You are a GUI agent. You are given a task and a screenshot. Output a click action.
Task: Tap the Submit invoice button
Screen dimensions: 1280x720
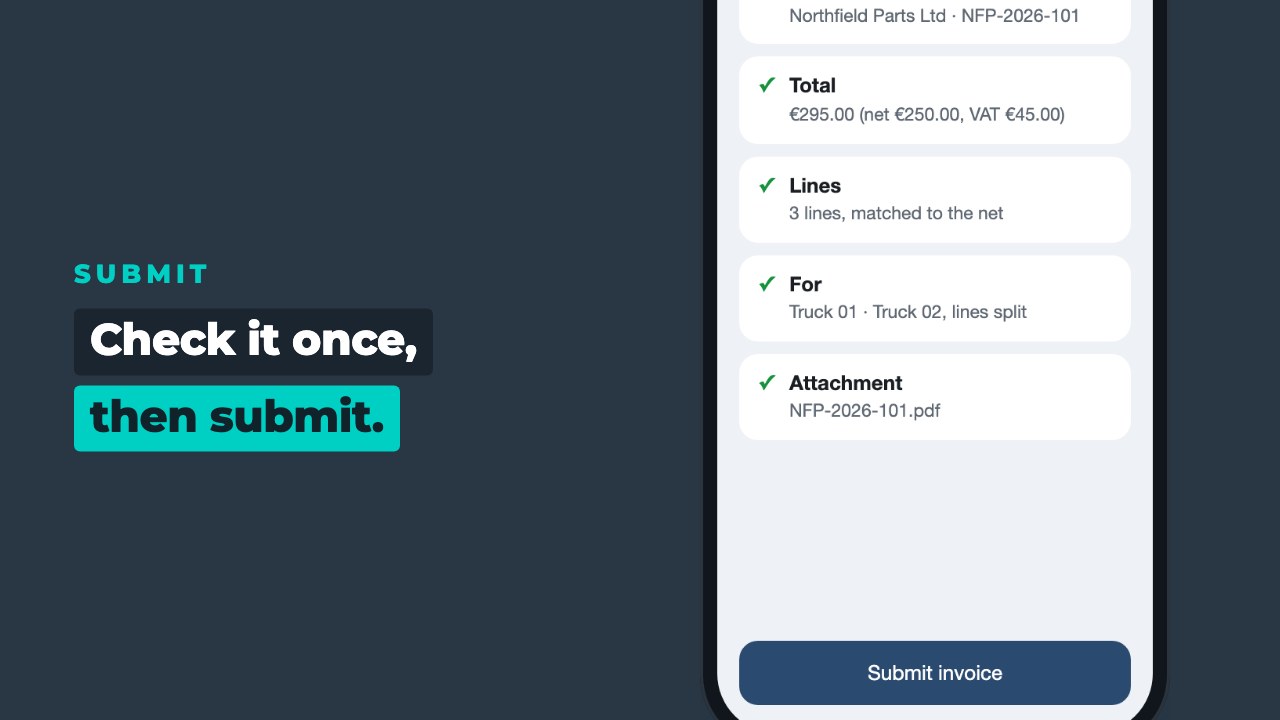point(935,673)
